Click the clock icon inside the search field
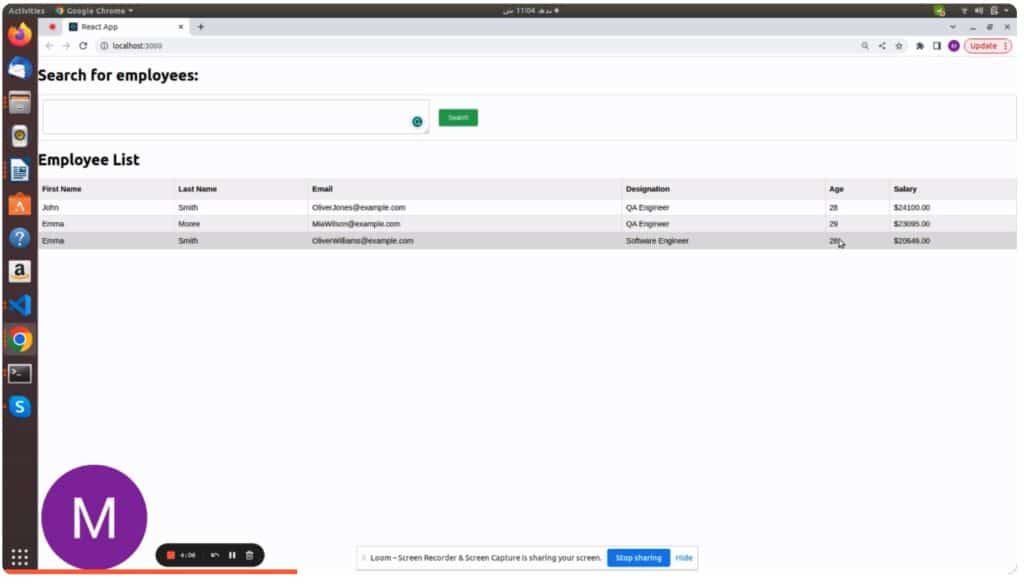 pyautogui.click(x=417, y=120)
